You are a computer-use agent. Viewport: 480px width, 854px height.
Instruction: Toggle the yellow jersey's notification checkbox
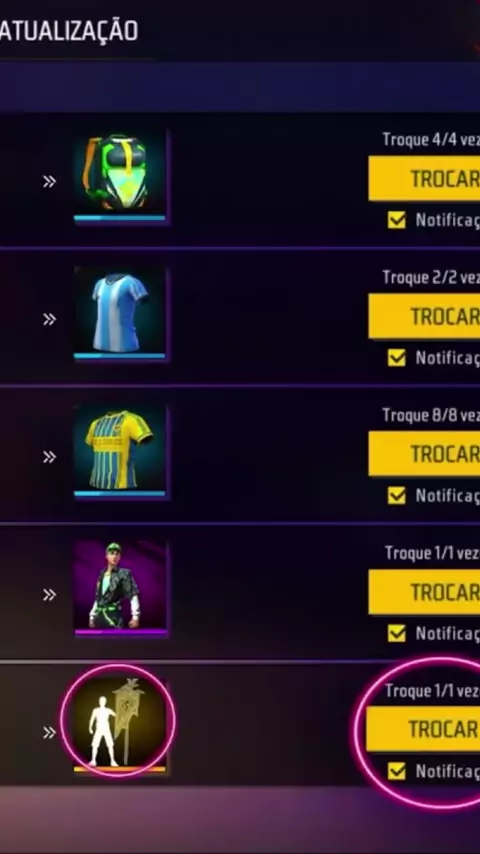(397, 496)
